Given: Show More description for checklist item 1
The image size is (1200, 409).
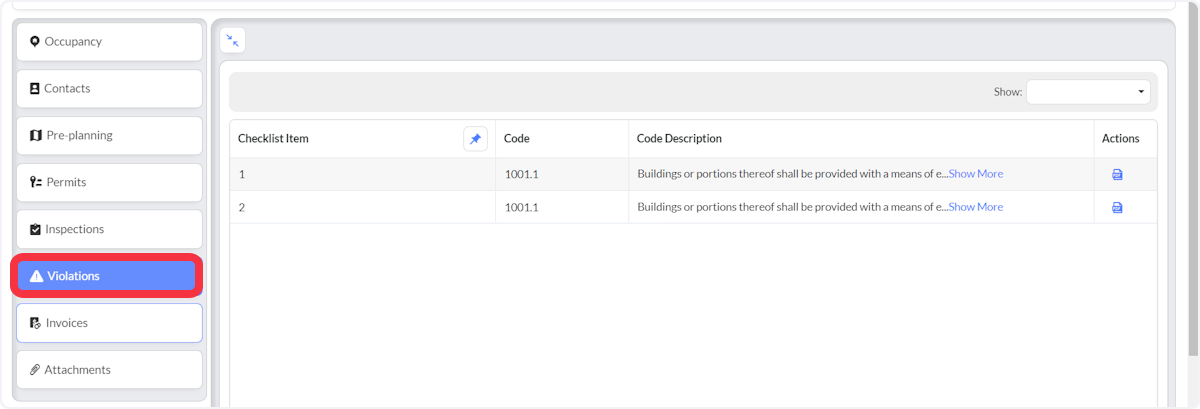Looking at the screenshot, I should click(976, 174).
